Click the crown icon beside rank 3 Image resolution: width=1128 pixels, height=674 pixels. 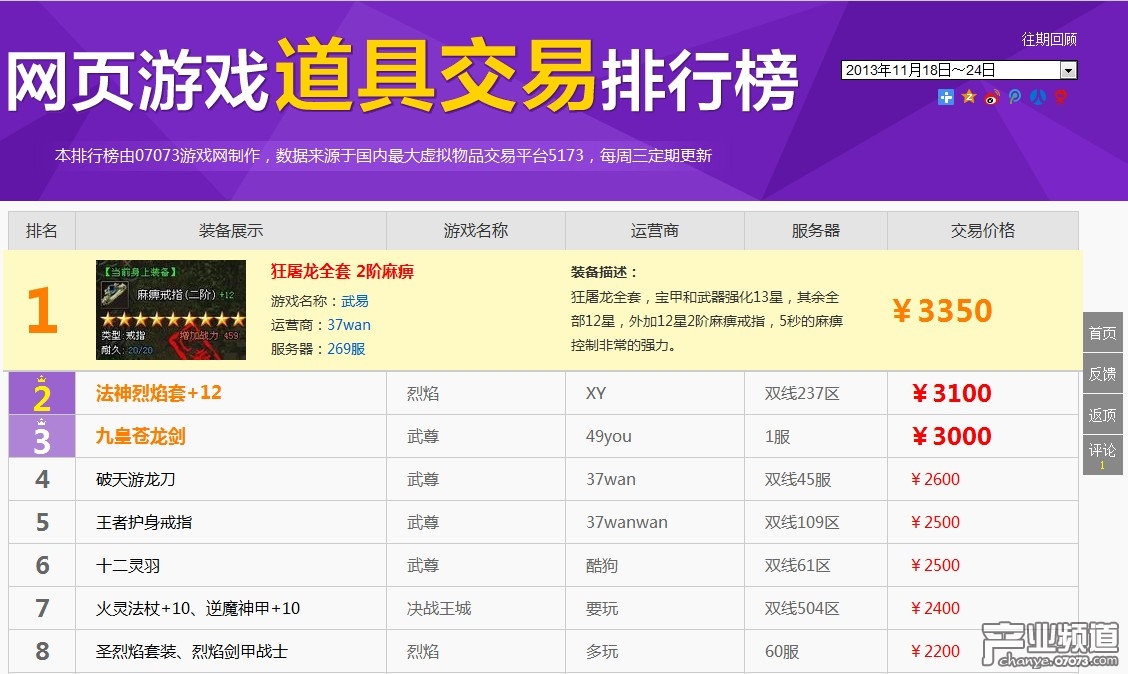pyautogui.click(x=40, y=424)
